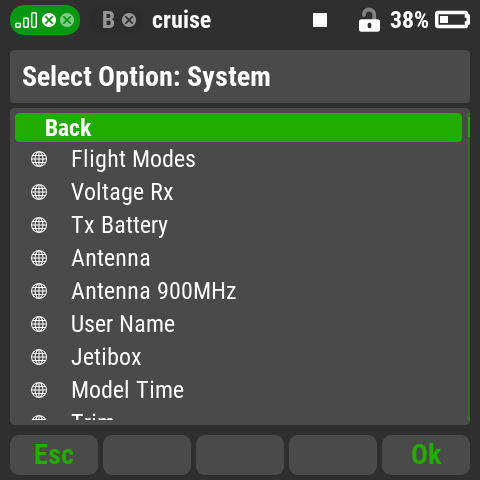Click the padlock icon in status bar
The height and width of the screenshot is (480, 480).
(369, 20)
